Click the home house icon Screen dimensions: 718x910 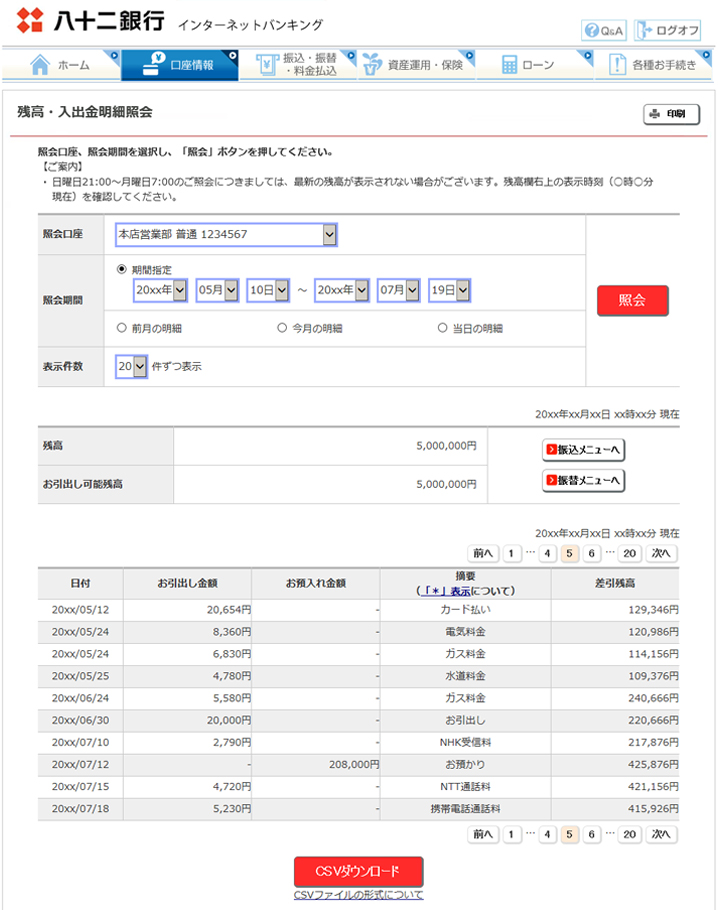[x=40, y=64]
